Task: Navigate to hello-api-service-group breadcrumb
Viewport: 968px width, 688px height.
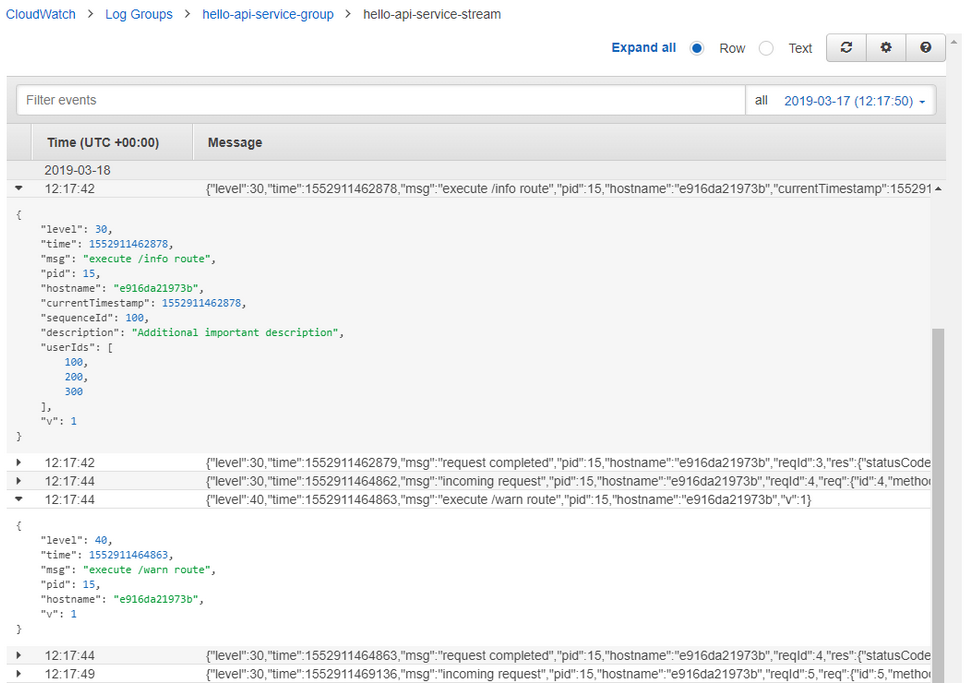Action: click(x=268, y=15)
